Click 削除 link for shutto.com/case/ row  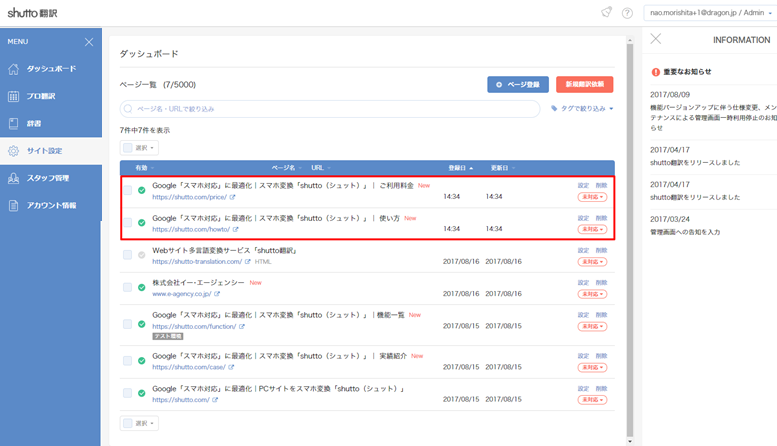coord(601,356)
